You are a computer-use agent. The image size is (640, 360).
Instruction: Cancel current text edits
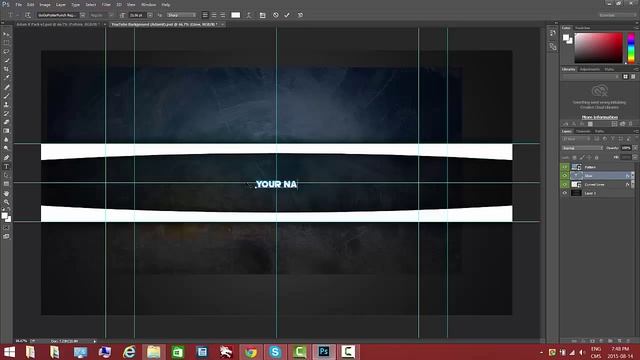[x=276, y=15]
